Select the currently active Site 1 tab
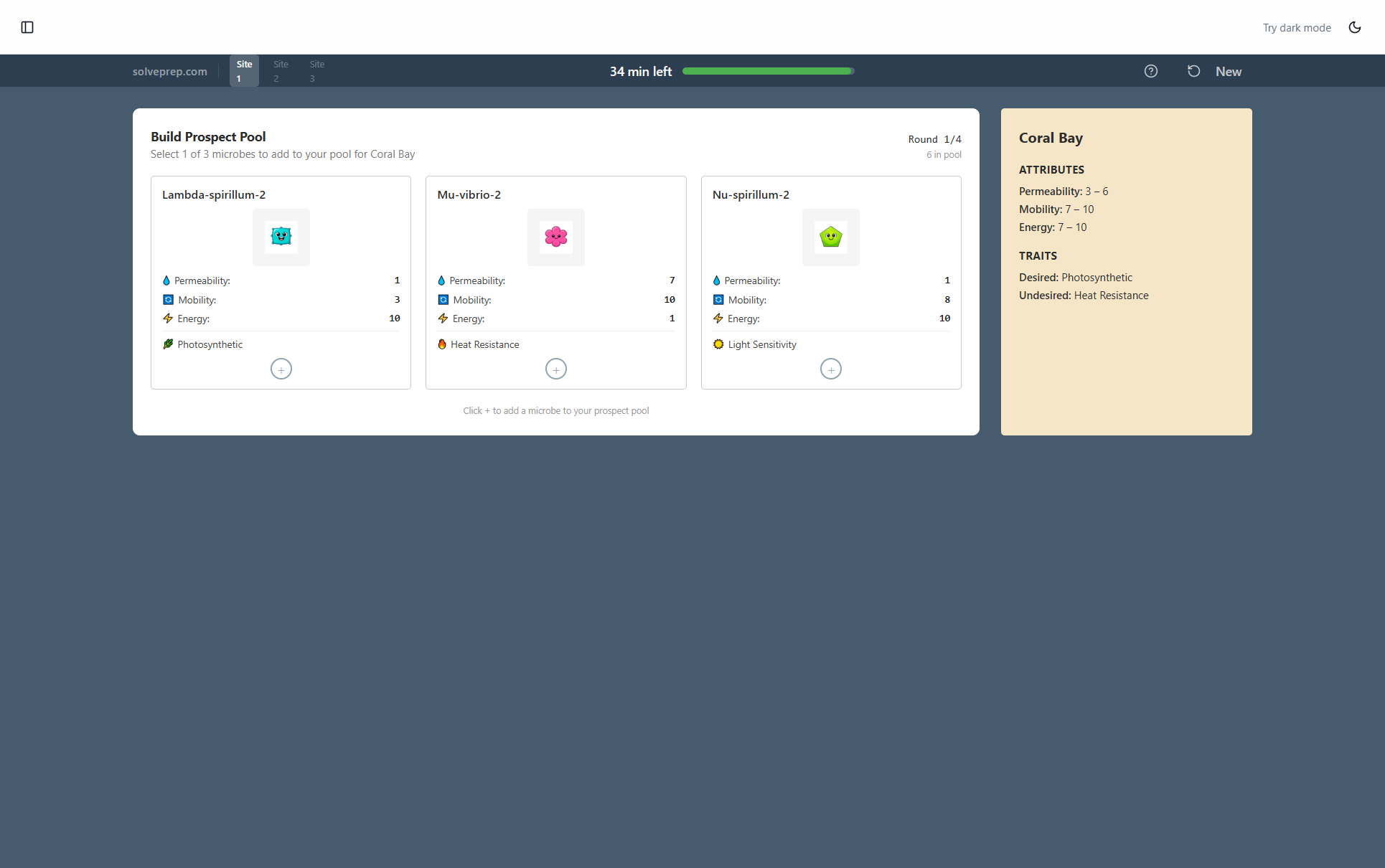The height and width of the screenshot is (868, 1385). 243,70
